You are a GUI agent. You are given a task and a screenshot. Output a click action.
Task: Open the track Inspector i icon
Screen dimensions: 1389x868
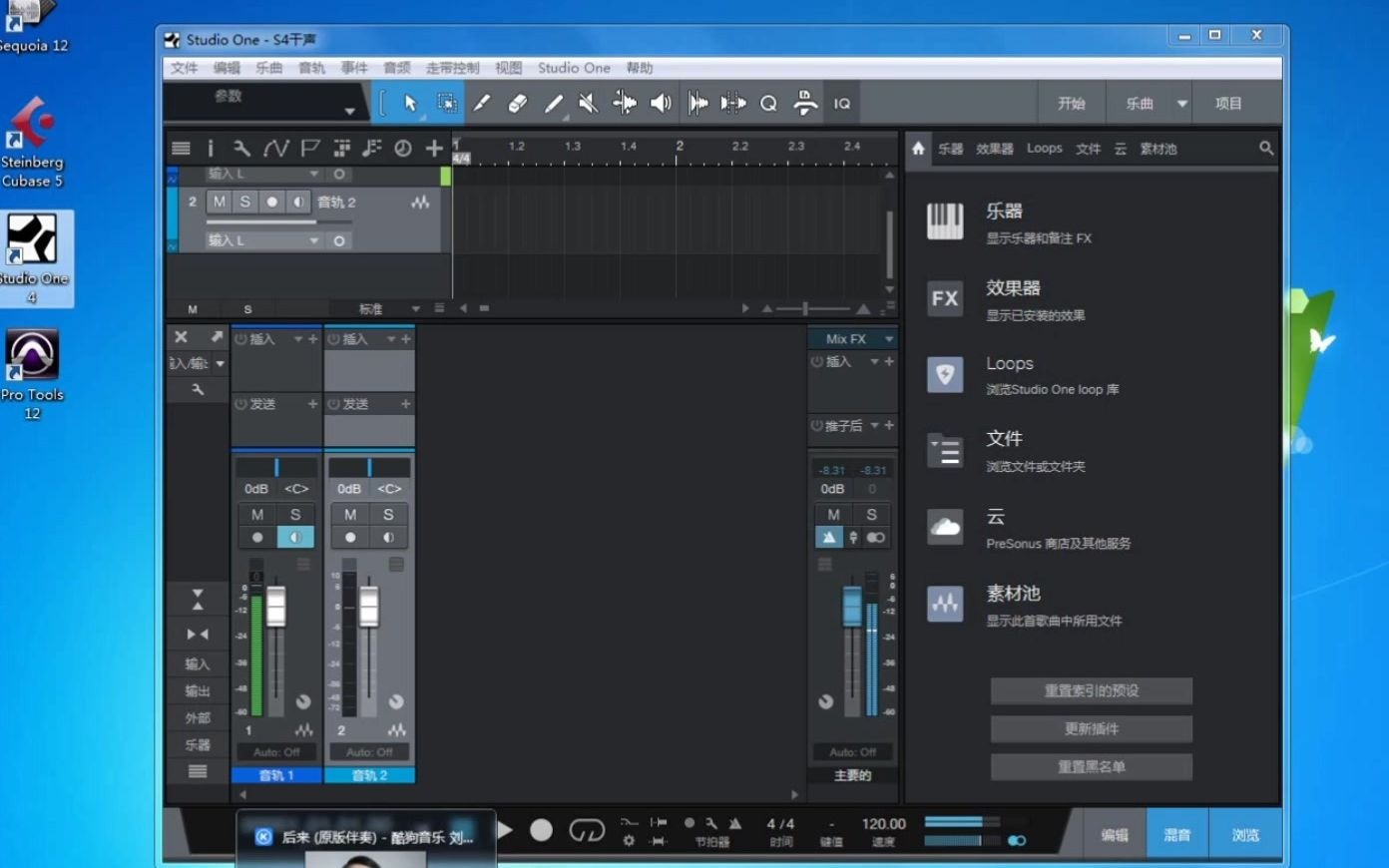pyautogui.click(x=211, y=149)
